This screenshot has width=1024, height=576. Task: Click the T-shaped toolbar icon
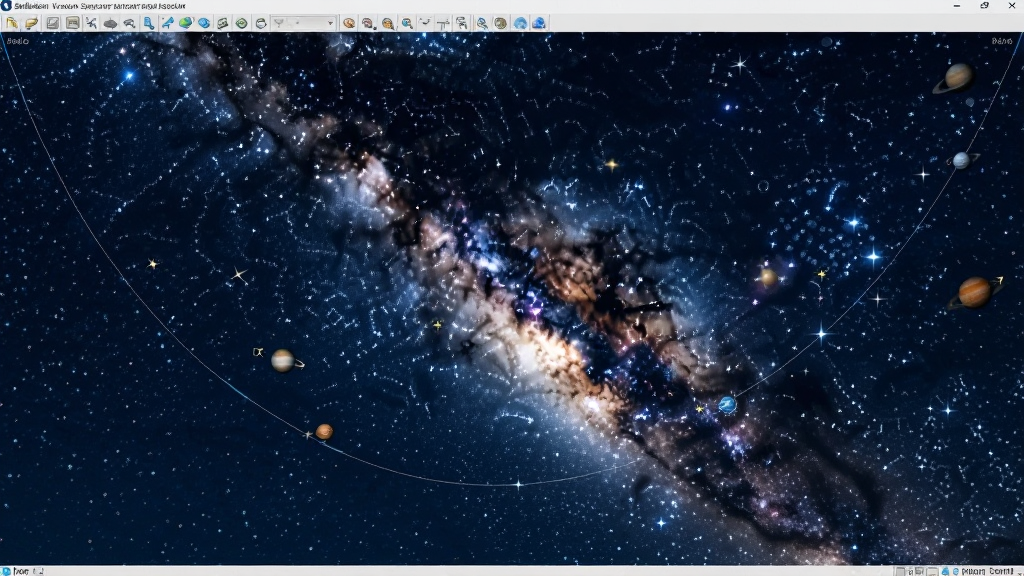click(x=443, y=24)
